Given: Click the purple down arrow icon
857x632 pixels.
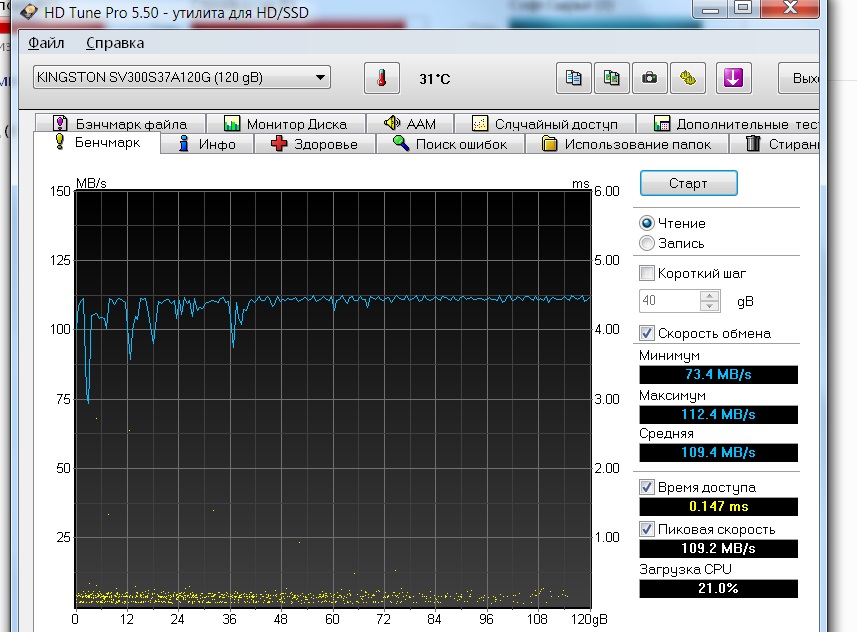Looking at the screenshot, I should (733, 78).
